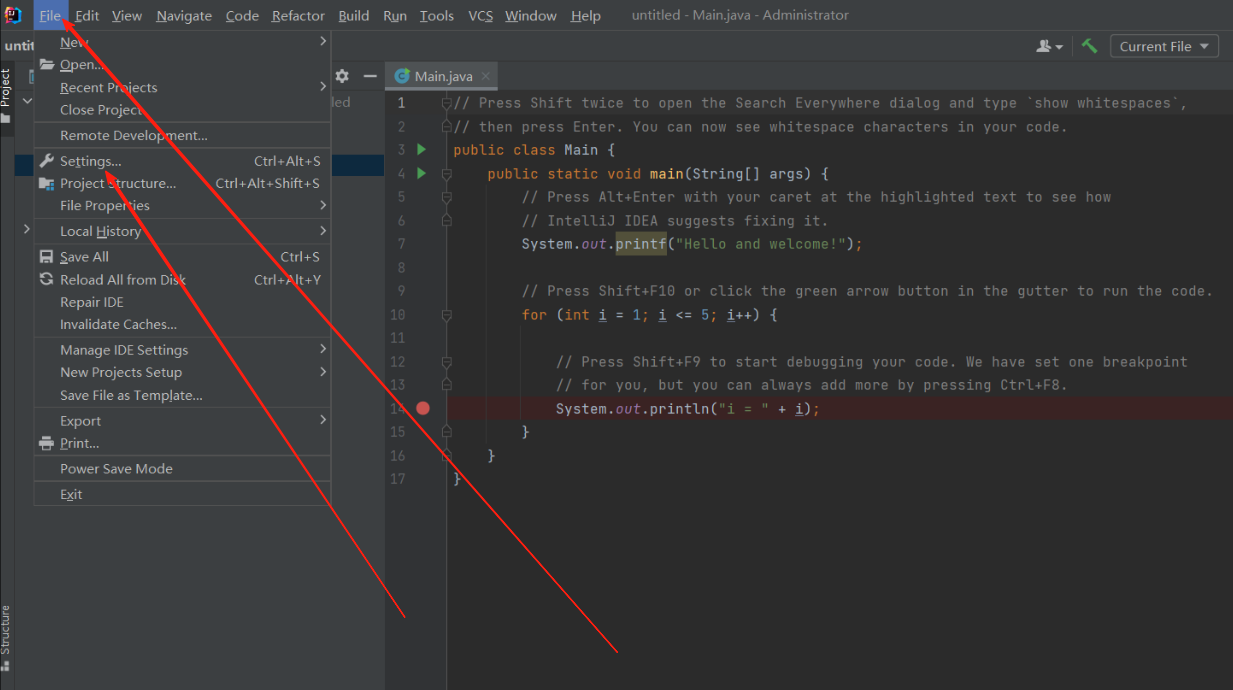Viewport: 1233px width, 690px height.
Task: Run class Main using line 3 gutter arrow
Action: coord(421,150)
